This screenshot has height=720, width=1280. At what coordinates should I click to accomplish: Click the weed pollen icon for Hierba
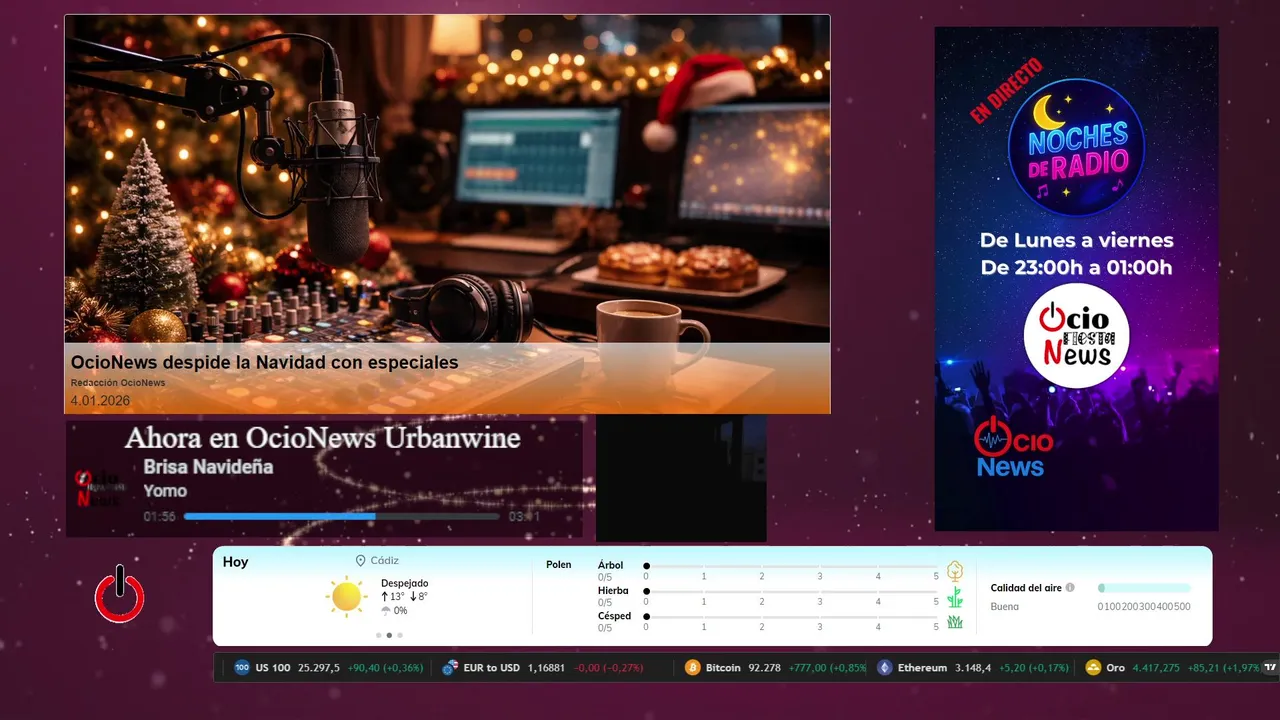pos(955,597)
